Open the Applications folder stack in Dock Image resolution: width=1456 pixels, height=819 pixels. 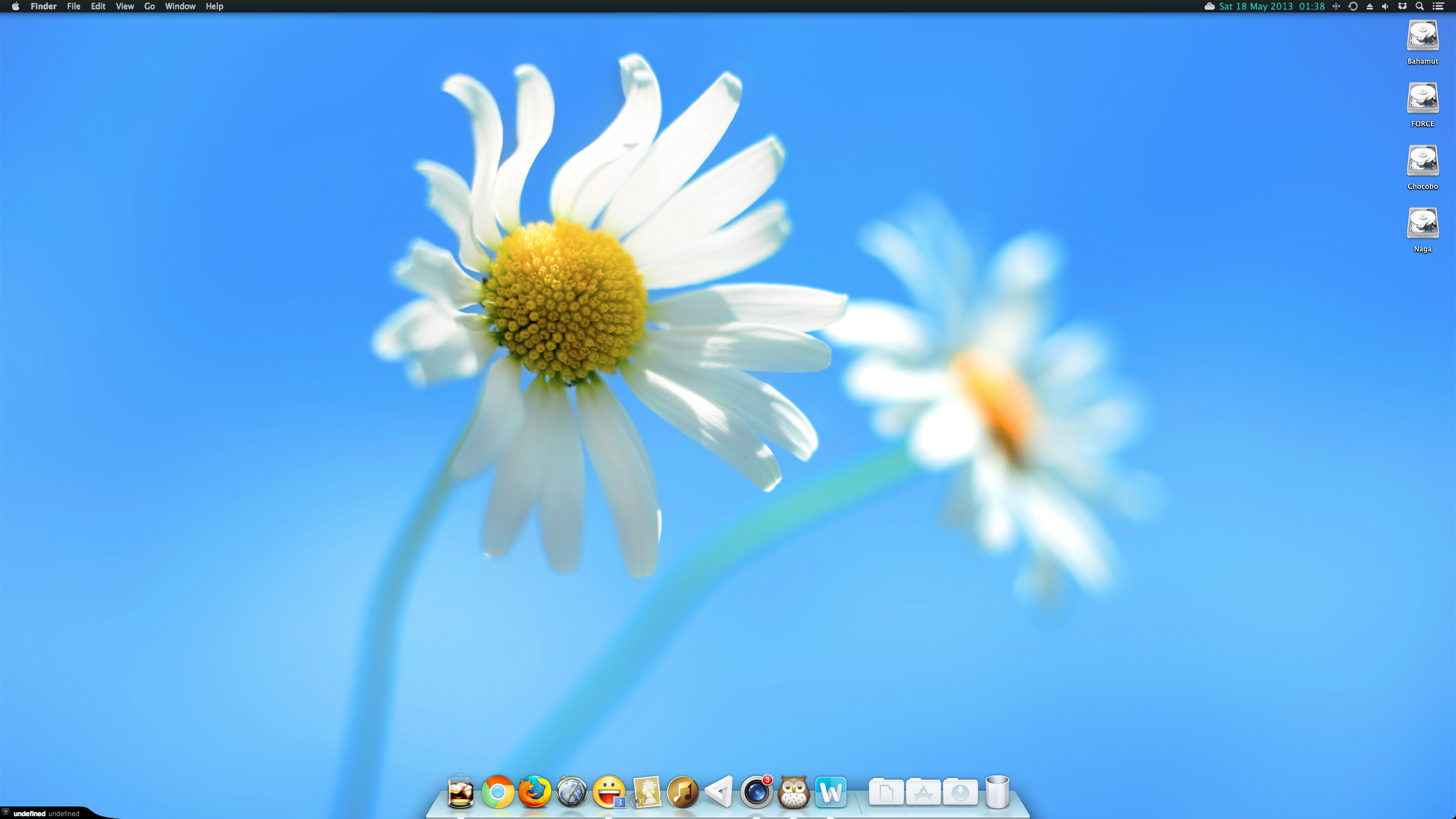click(x=923, y=792)
